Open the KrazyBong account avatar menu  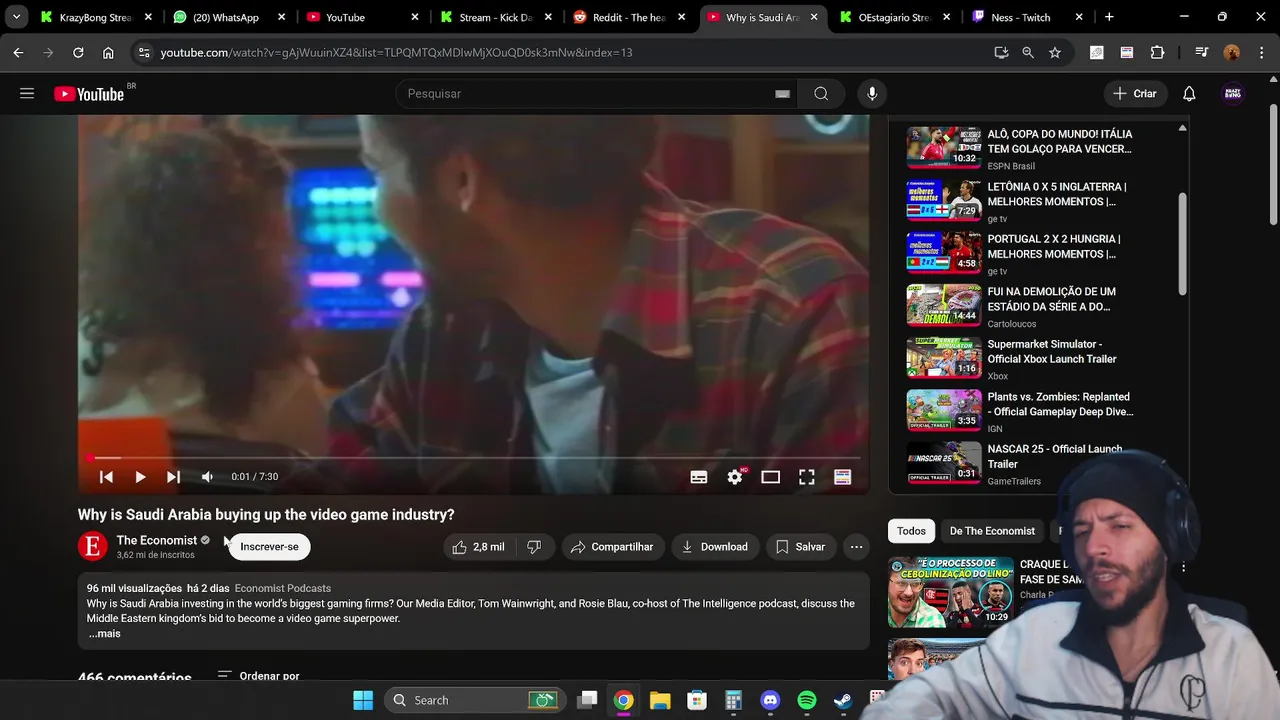coord(1233,94)
